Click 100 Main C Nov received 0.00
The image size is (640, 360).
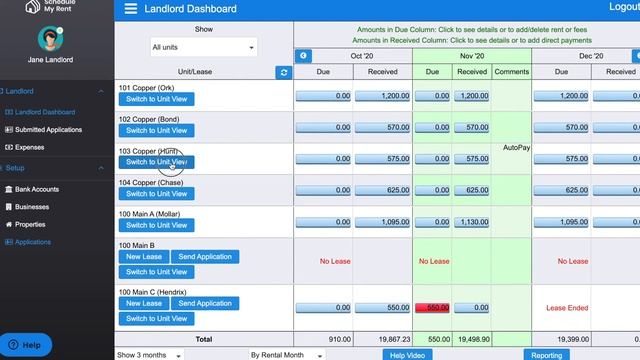[x=471, y=307]
